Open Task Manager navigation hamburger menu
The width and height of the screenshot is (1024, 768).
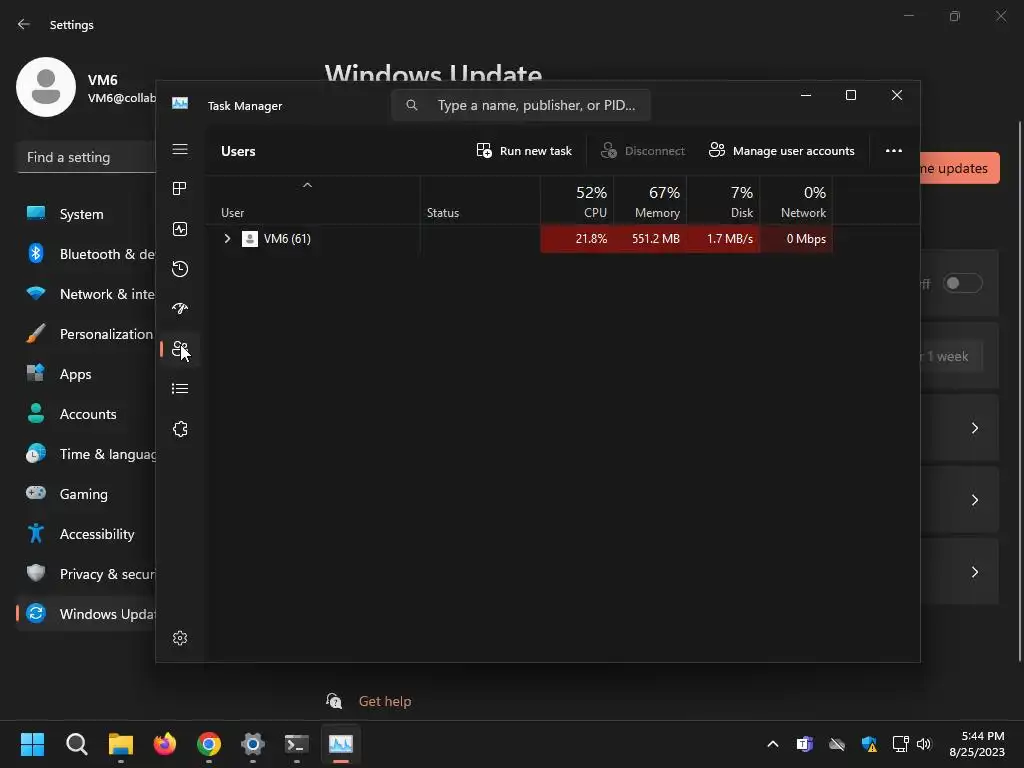(180, 150)
